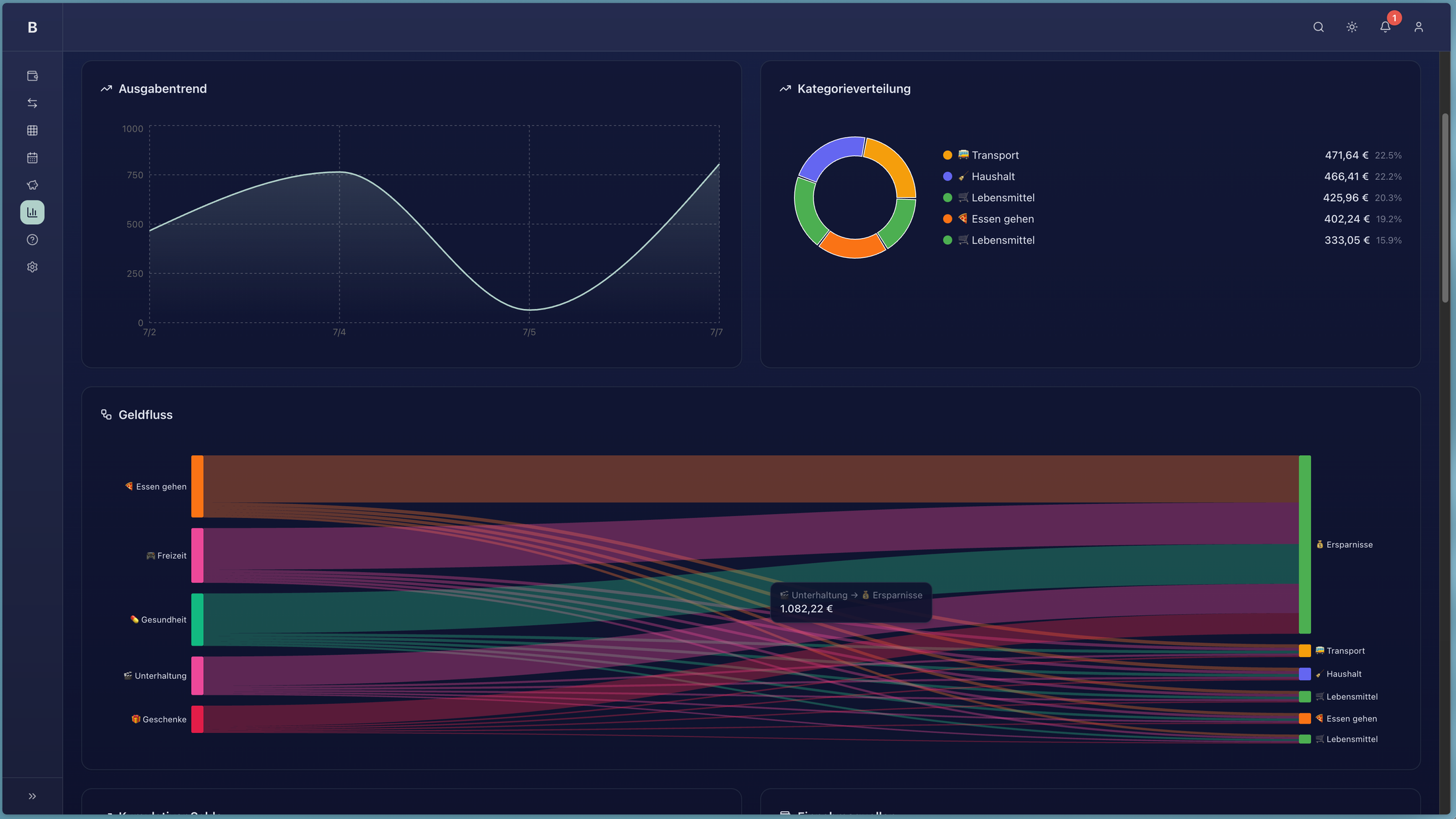
Task: Open search with magnifier icon
Action: 1318,27
